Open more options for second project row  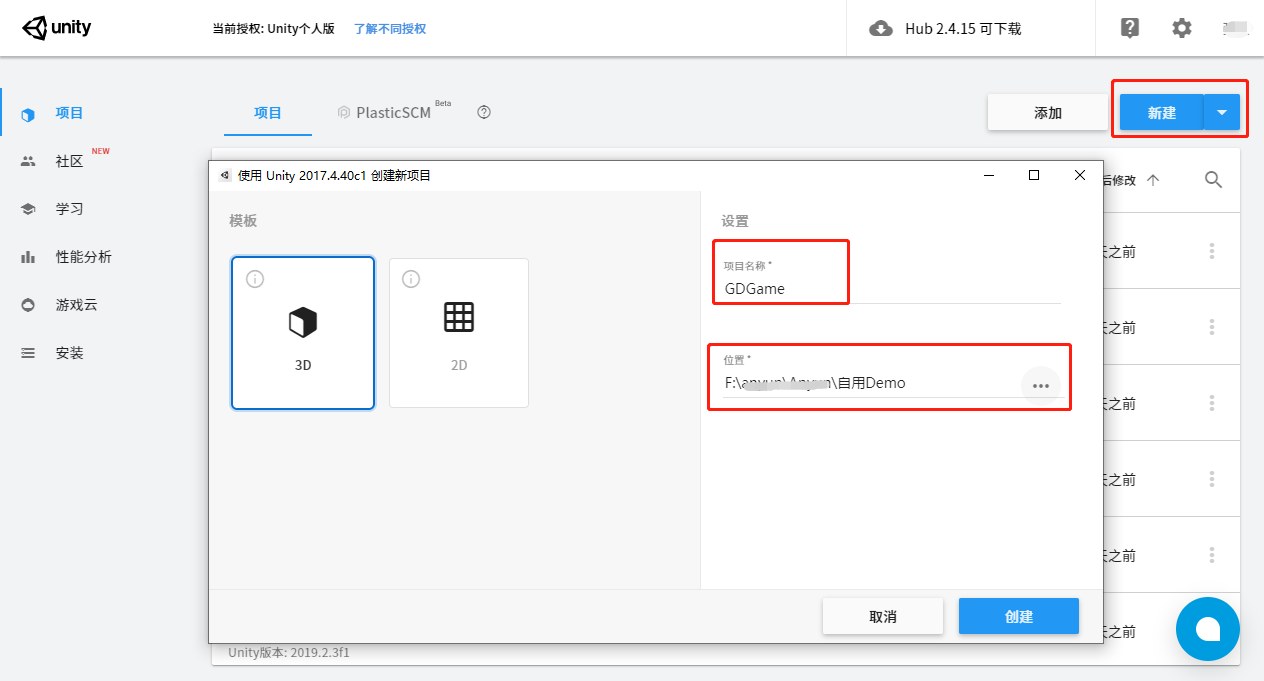[1212, 327]
